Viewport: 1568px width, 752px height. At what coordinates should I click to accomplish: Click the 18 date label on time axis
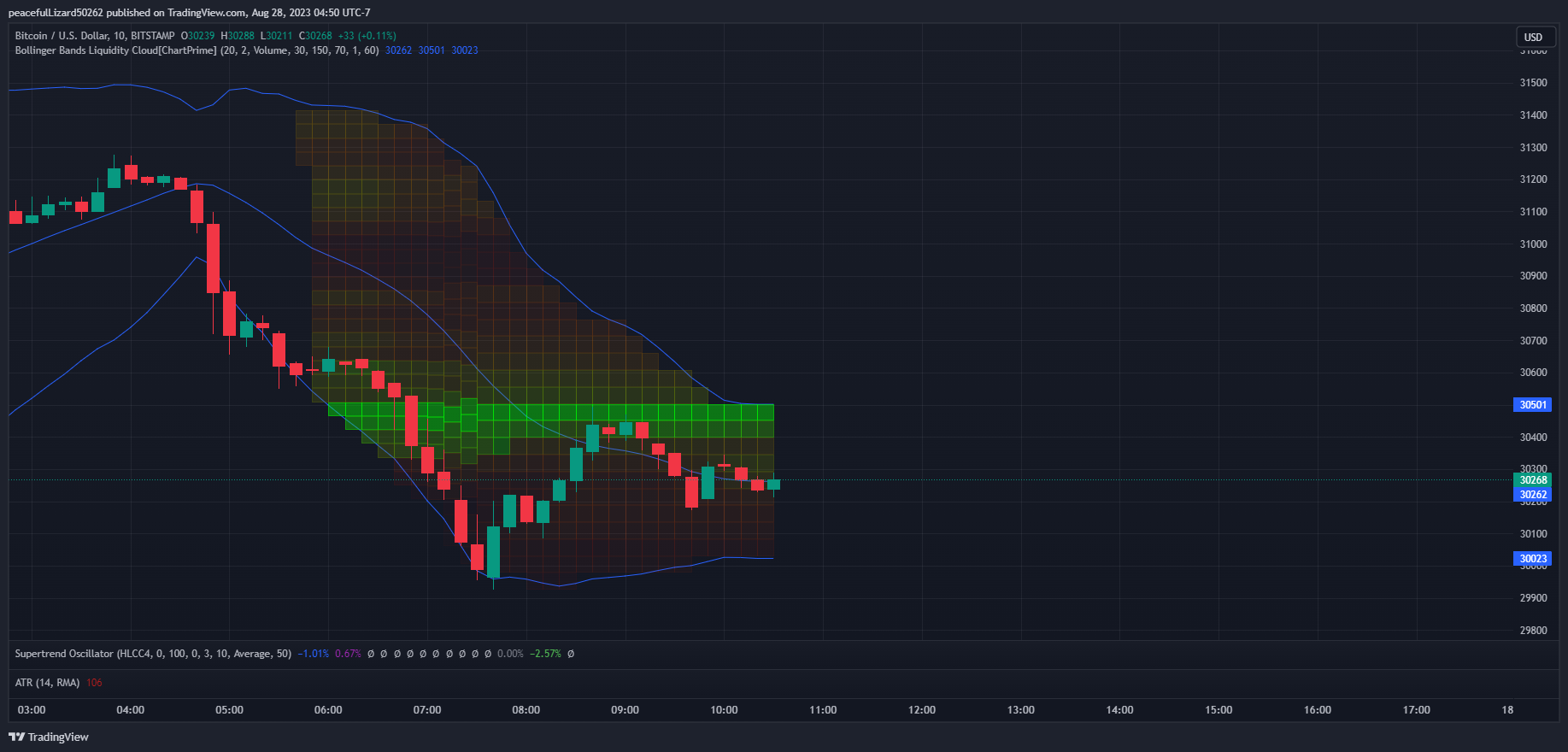pos(1508,710)
